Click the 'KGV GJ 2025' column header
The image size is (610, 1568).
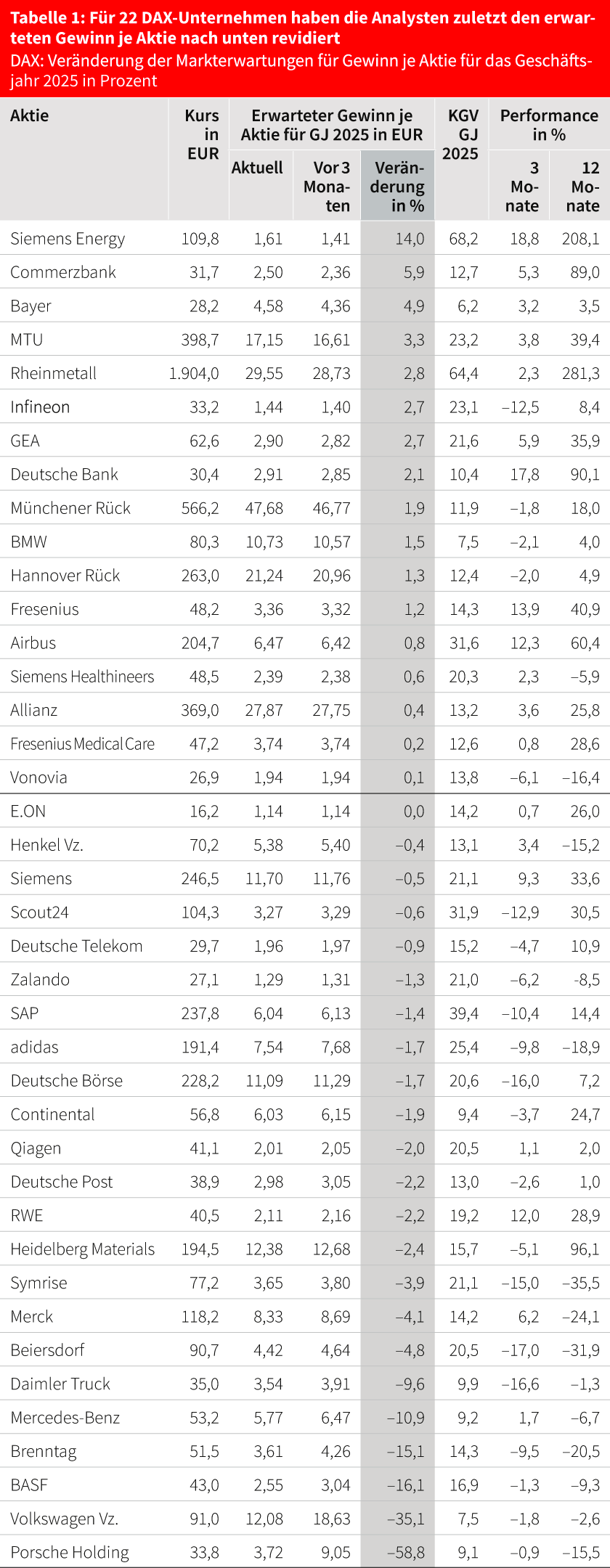coord(461,134)
